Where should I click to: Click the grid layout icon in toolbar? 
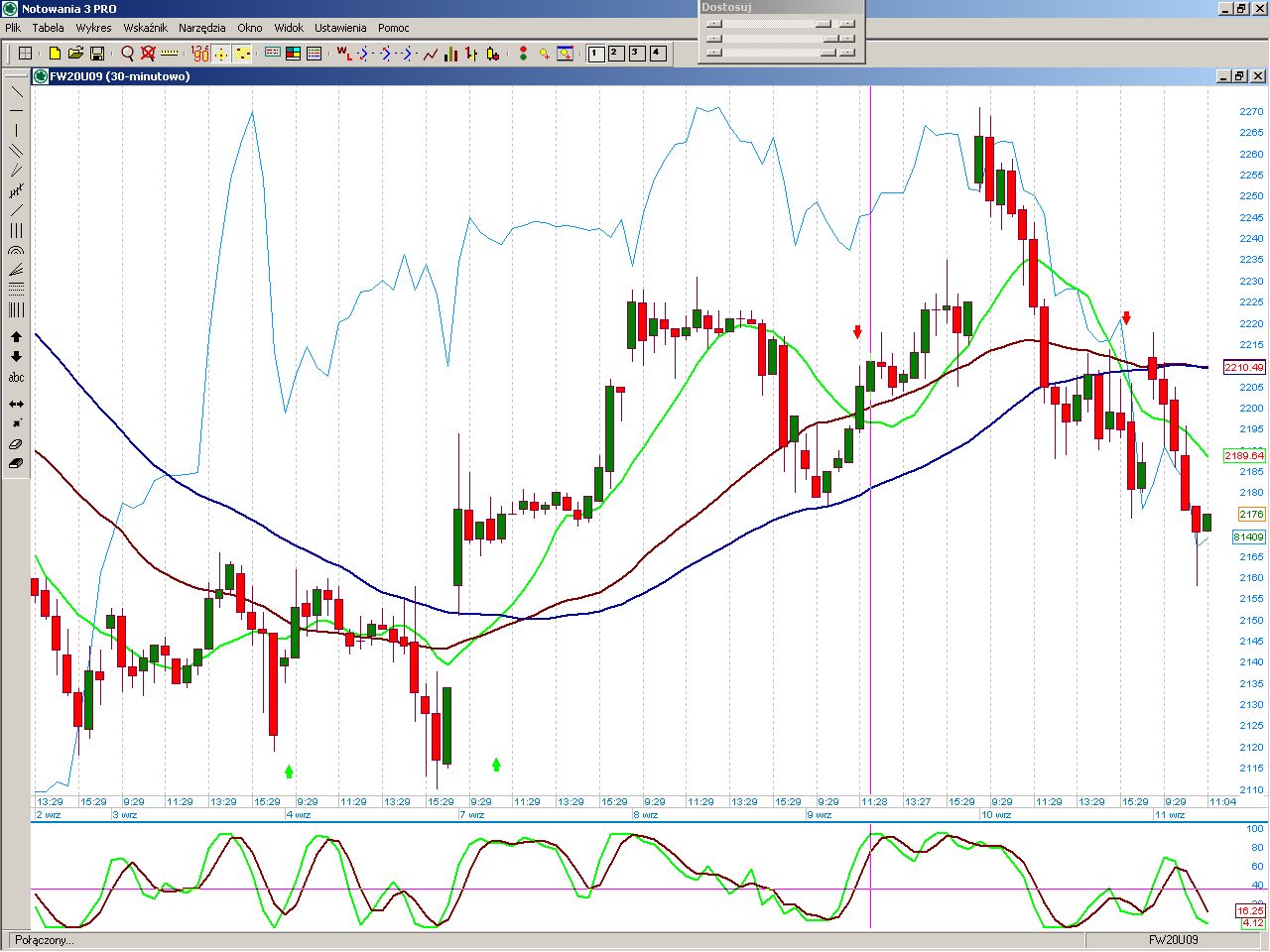pos(26,53)
